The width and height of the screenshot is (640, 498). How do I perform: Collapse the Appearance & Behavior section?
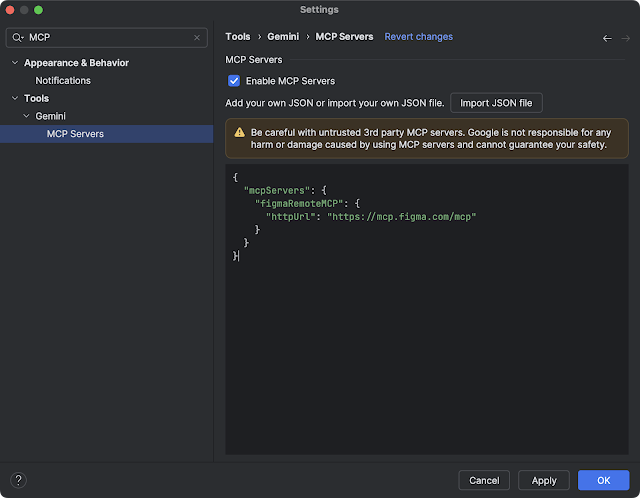tap(14, 63)
